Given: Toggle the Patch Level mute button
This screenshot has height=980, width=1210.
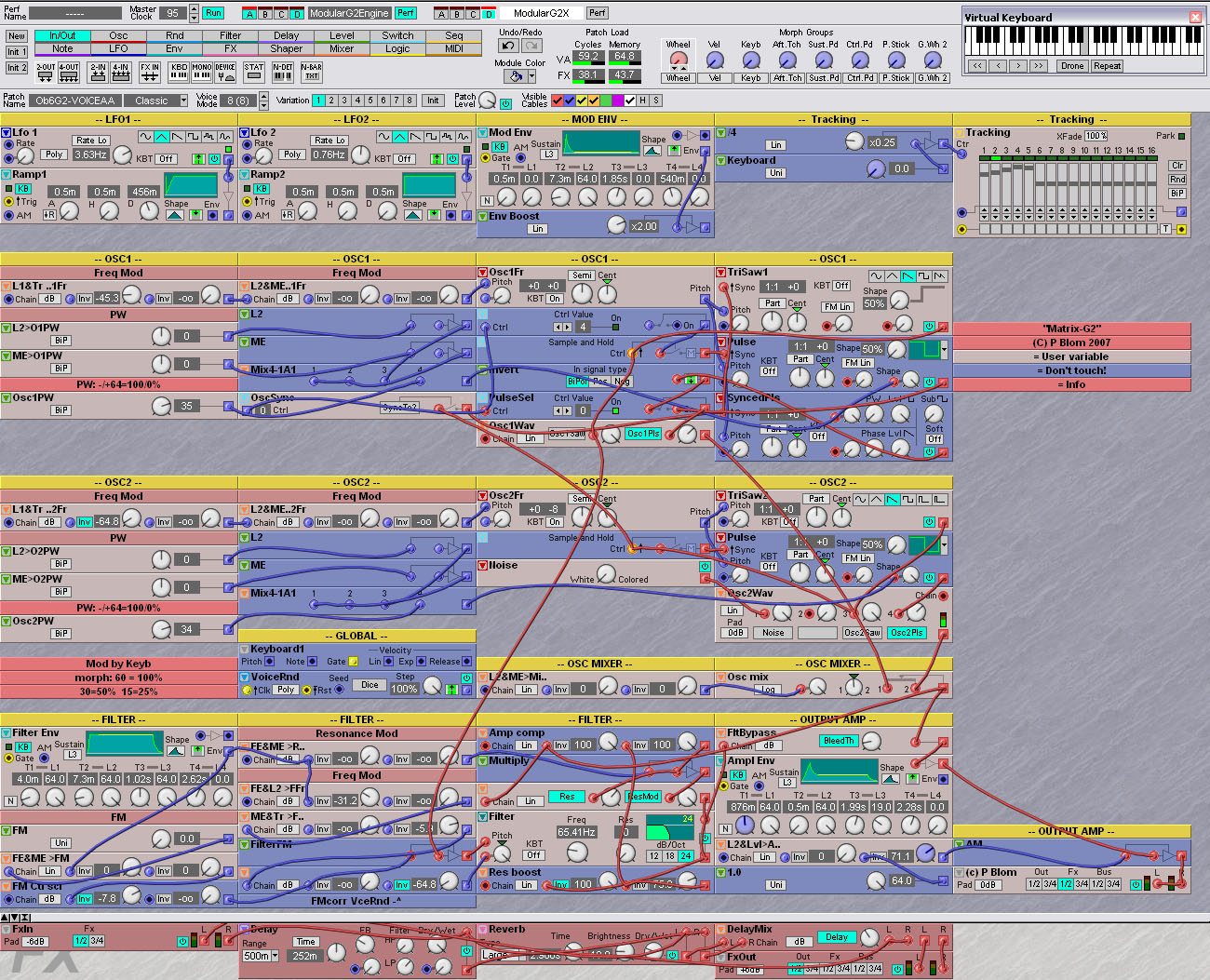Looking at the screenshot, I should tap(505, 104).
